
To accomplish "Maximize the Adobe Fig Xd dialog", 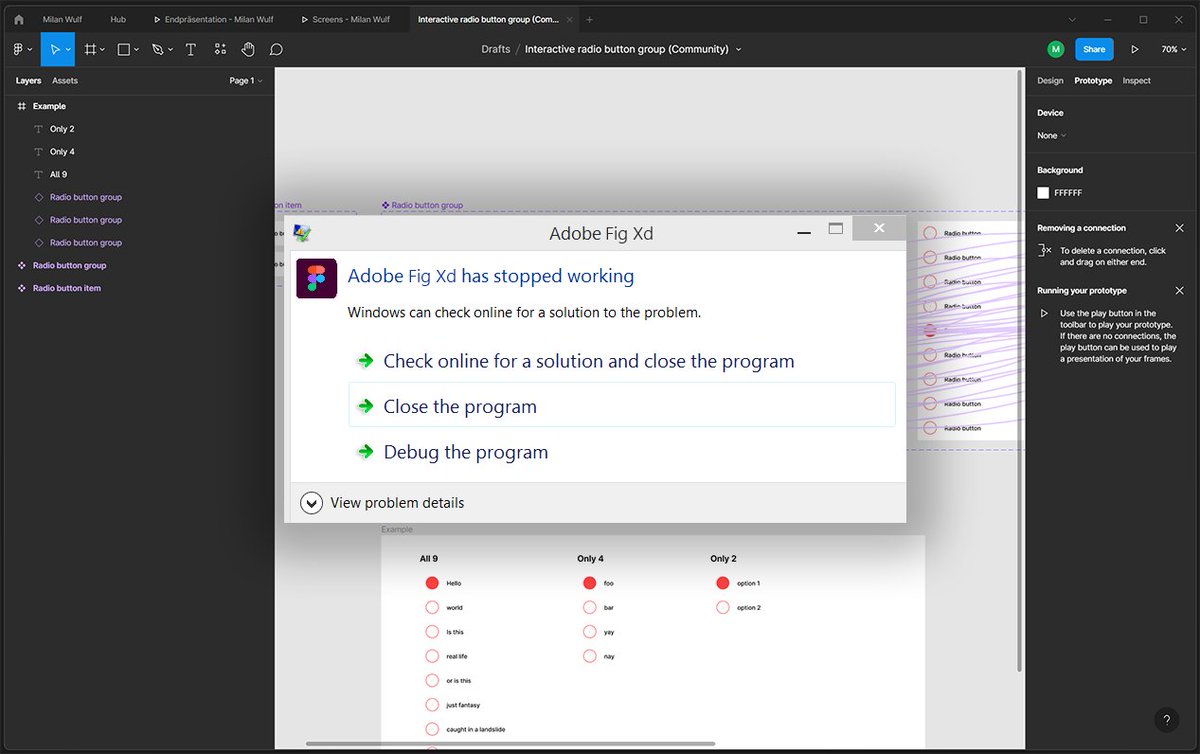I will click(x=836, y=229).
